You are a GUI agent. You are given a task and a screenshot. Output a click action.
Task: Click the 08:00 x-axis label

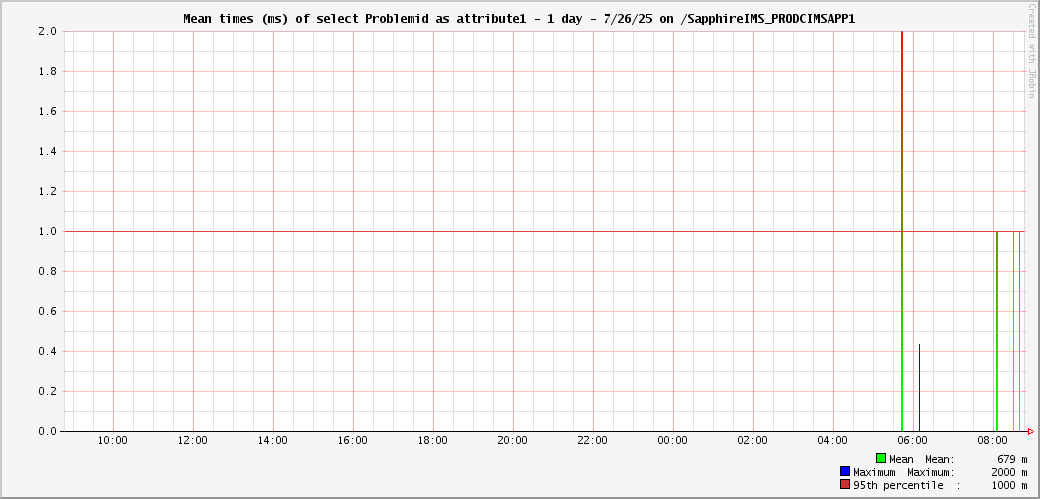click(x=992, y=441)
